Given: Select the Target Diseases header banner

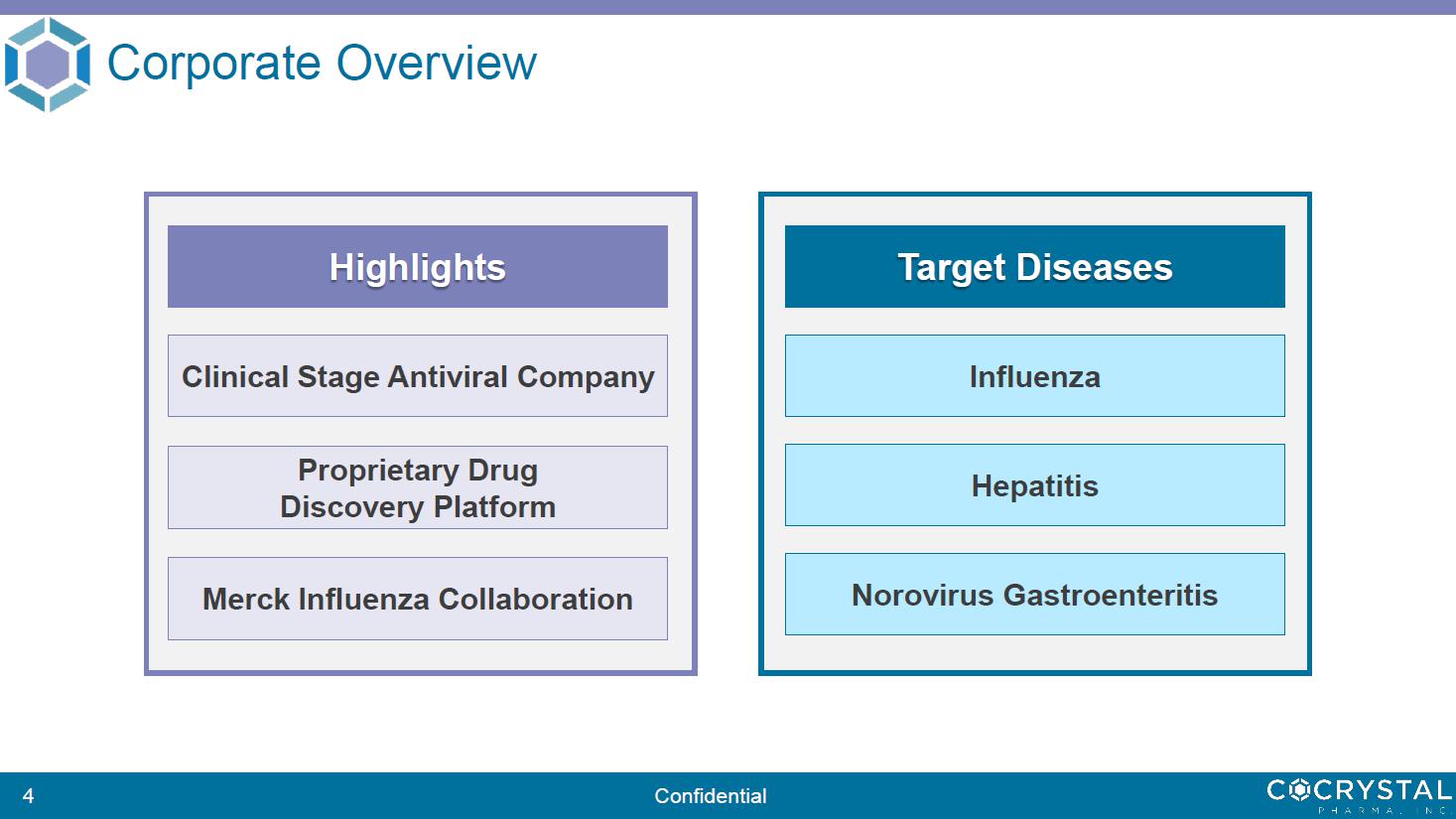Looking at the screenshot, I should pos(1034,266).
